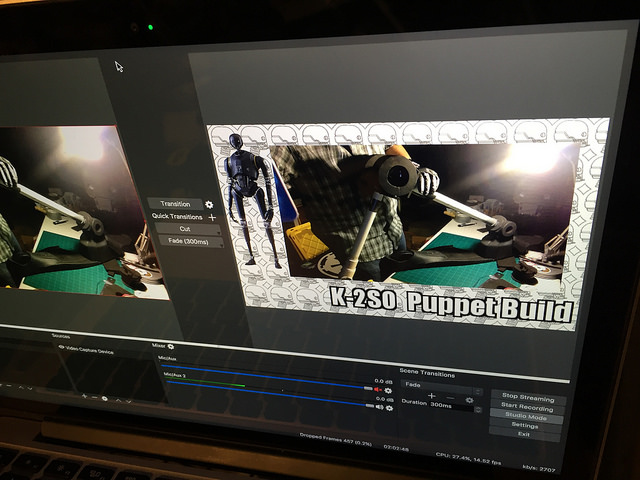Image resolution: width=640 pixels, height=480 pixels.
Task: Click the kb/s 2707 bitrate readout
Action: pyautogui.click(x=539, y=468)
